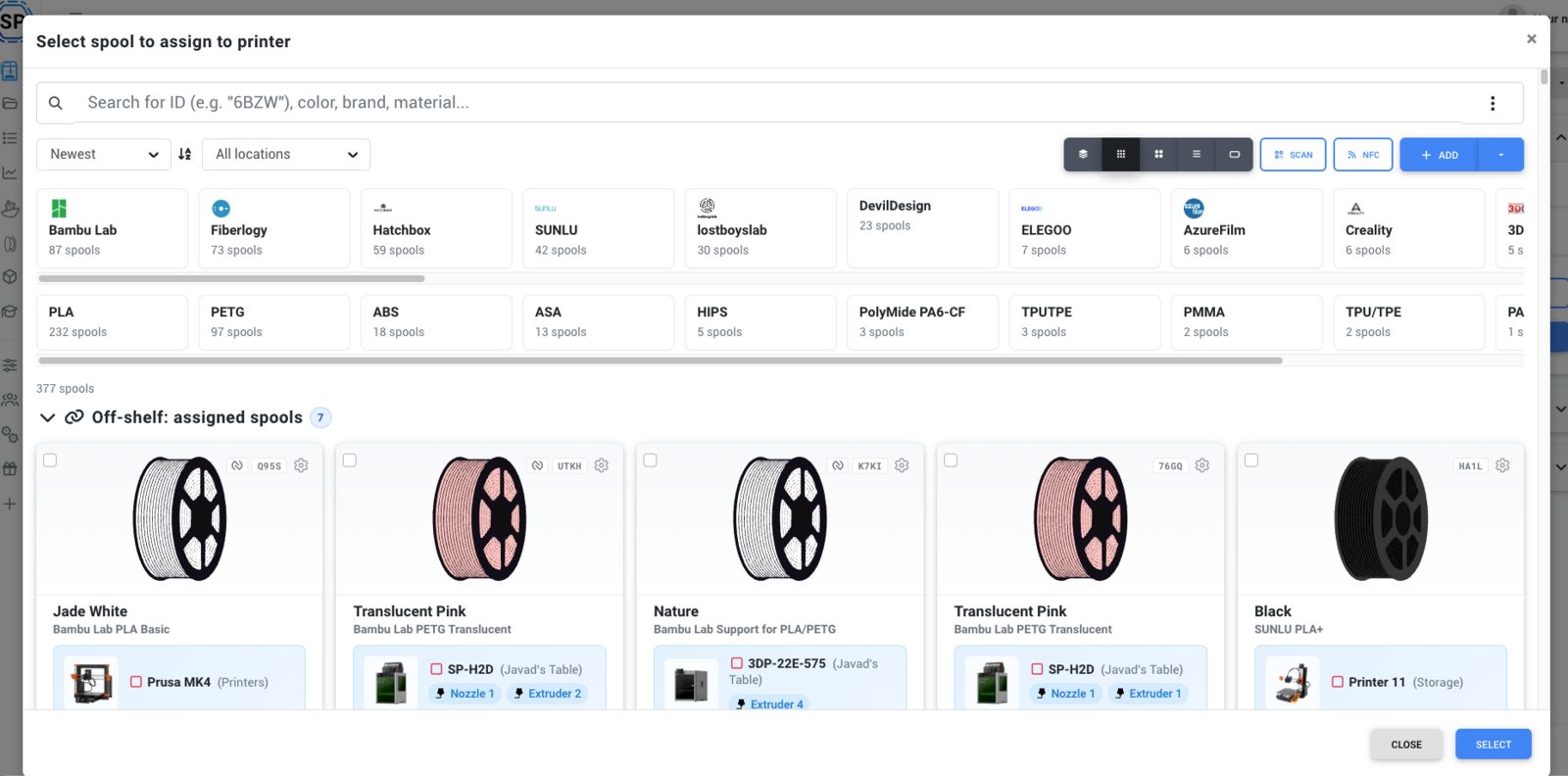The image size is (1568, 776).
Task: Switch to the single card view
Action: (1235, 154)
